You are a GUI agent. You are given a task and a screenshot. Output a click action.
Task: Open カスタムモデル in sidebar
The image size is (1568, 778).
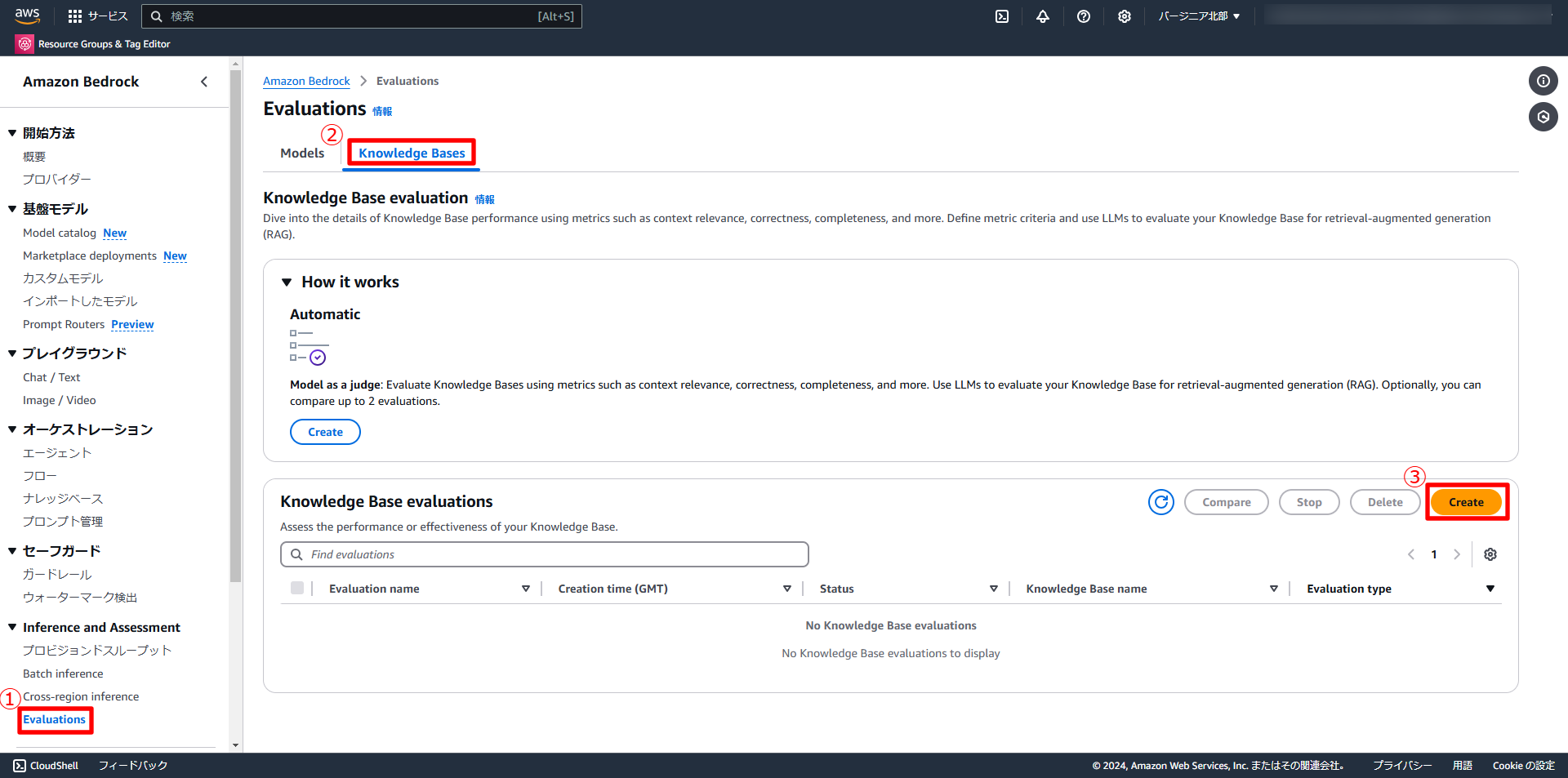tap(63, 279)
